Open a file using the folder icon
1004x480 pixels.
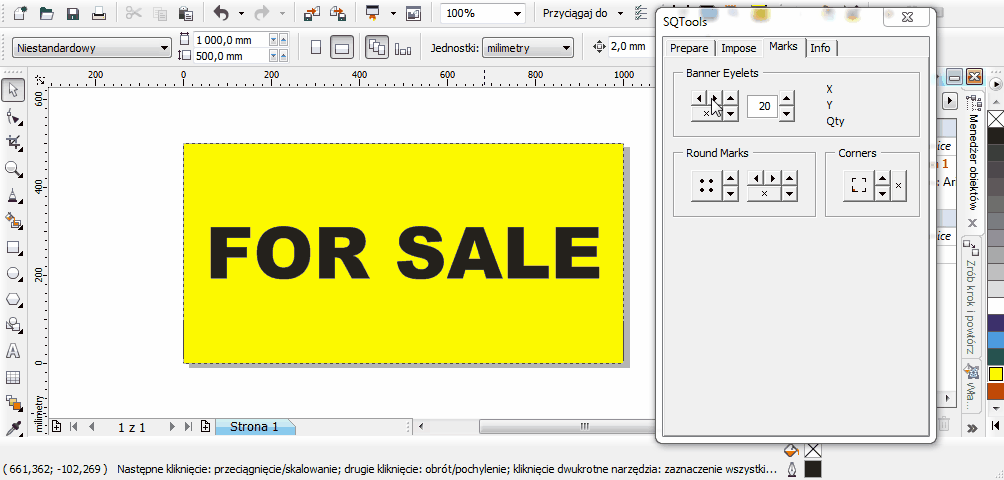47,13
